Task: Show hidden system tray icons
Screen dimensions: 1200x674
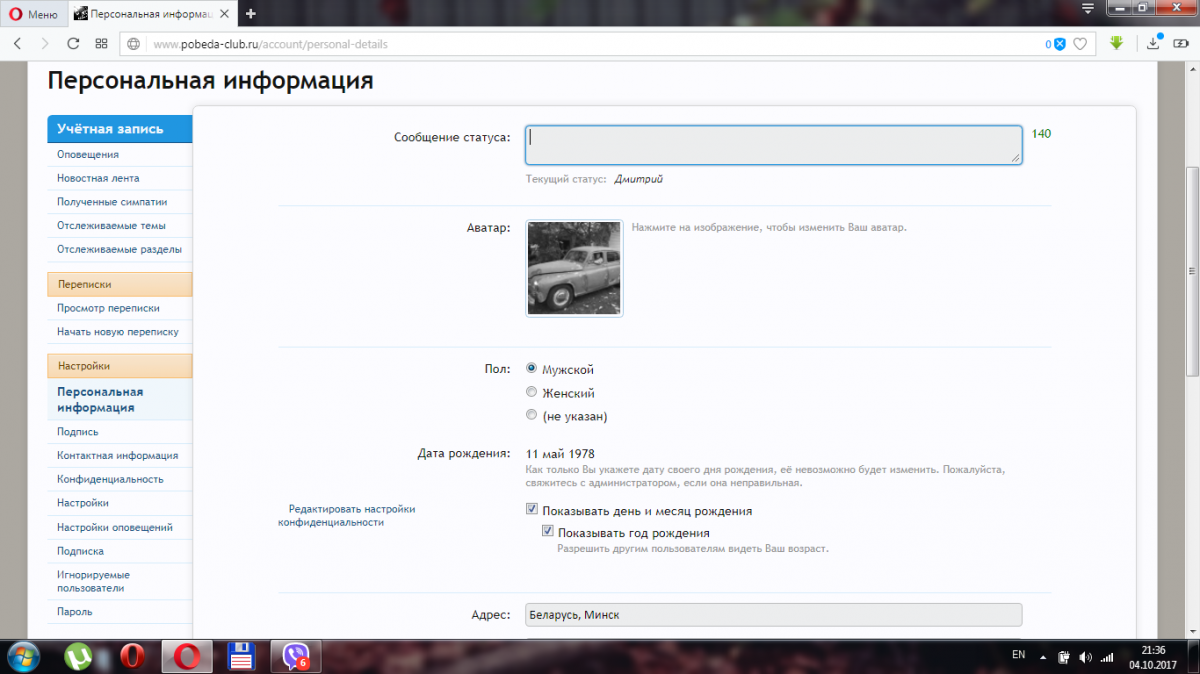Action: tap(1043, 657)
